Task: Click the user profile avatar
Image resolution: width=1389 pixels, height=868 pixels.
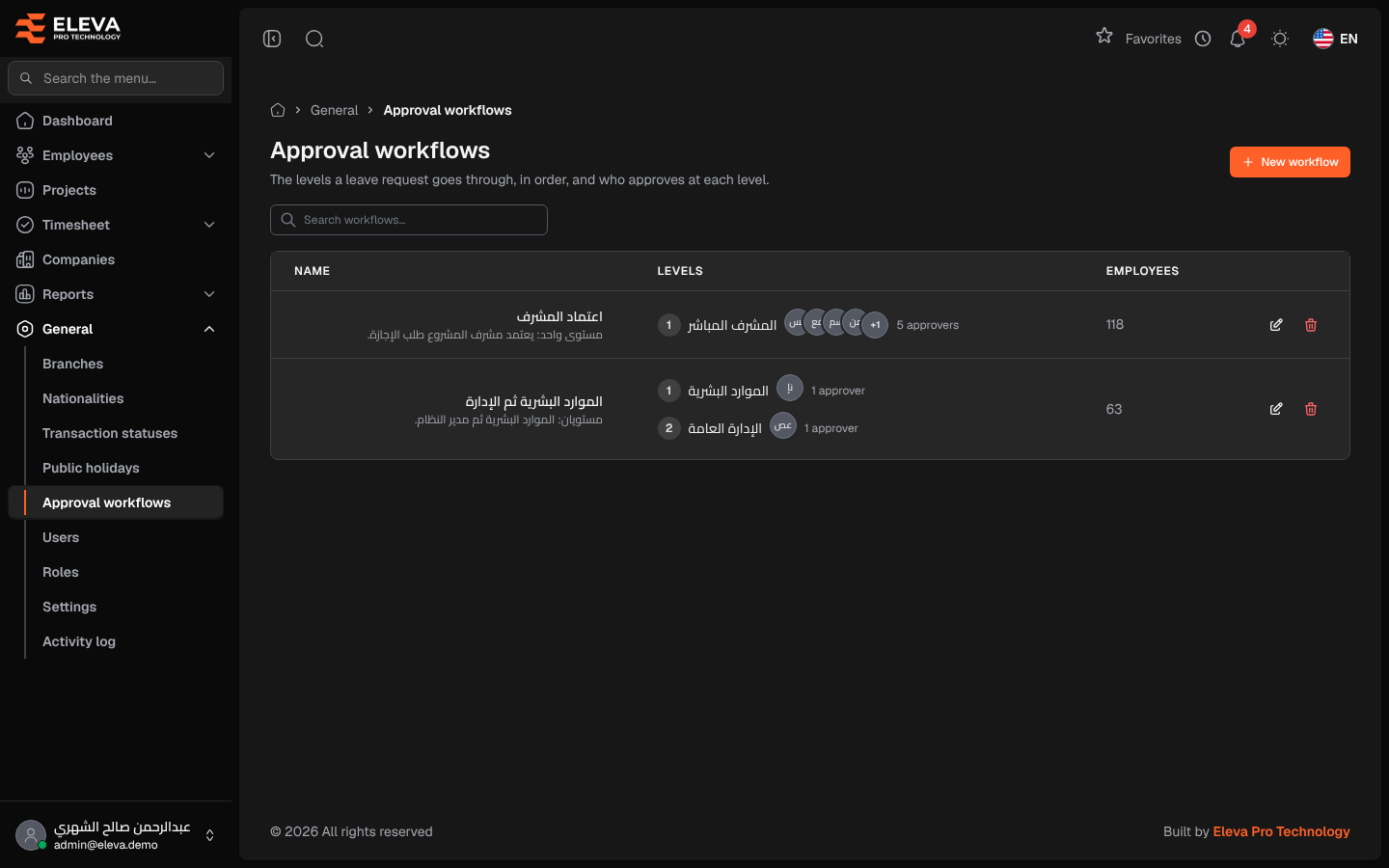Action: tap(31, 835)
